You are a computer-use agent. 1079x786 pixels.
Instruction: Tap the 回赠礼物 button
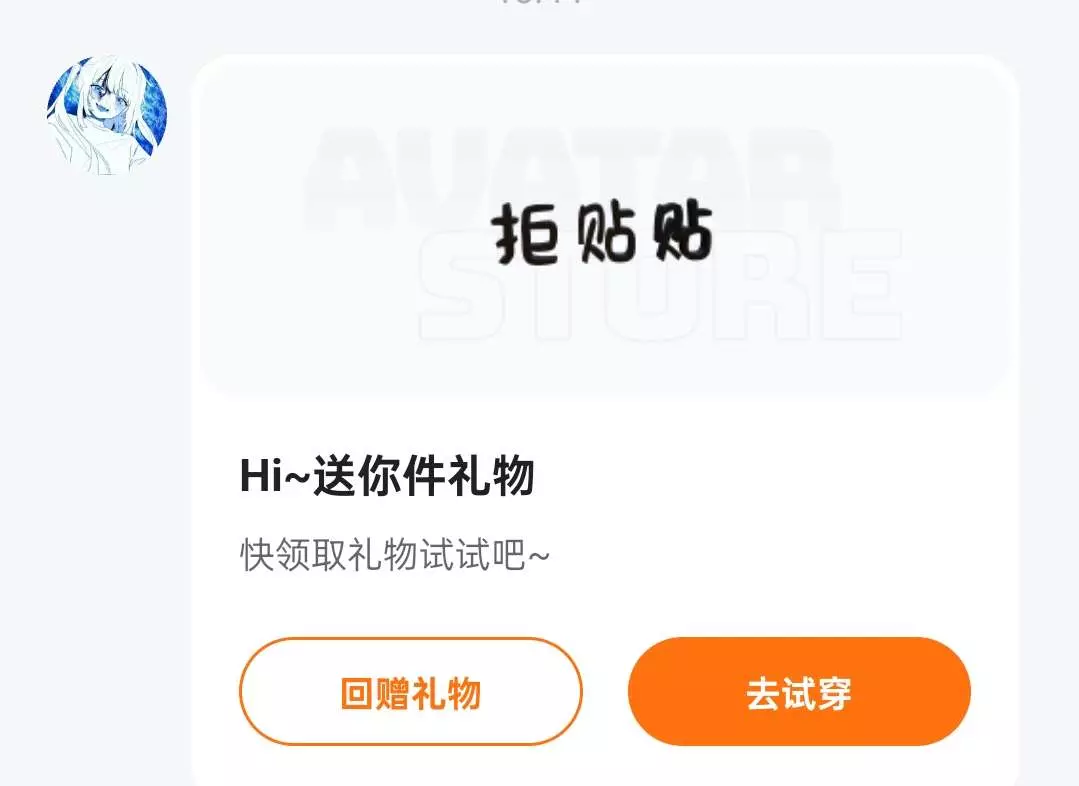click(x=411, y=692)
